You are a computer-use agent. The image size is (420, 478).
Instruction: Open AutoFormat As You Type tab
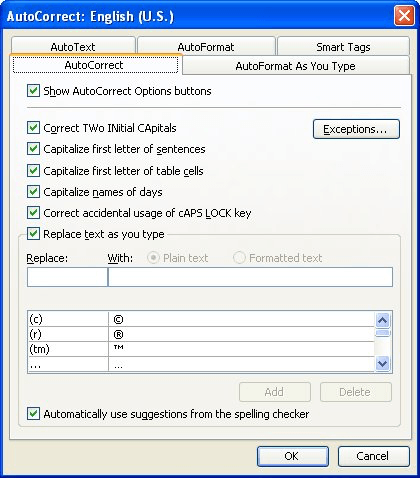pyautogui.click(x=296, y=66)
